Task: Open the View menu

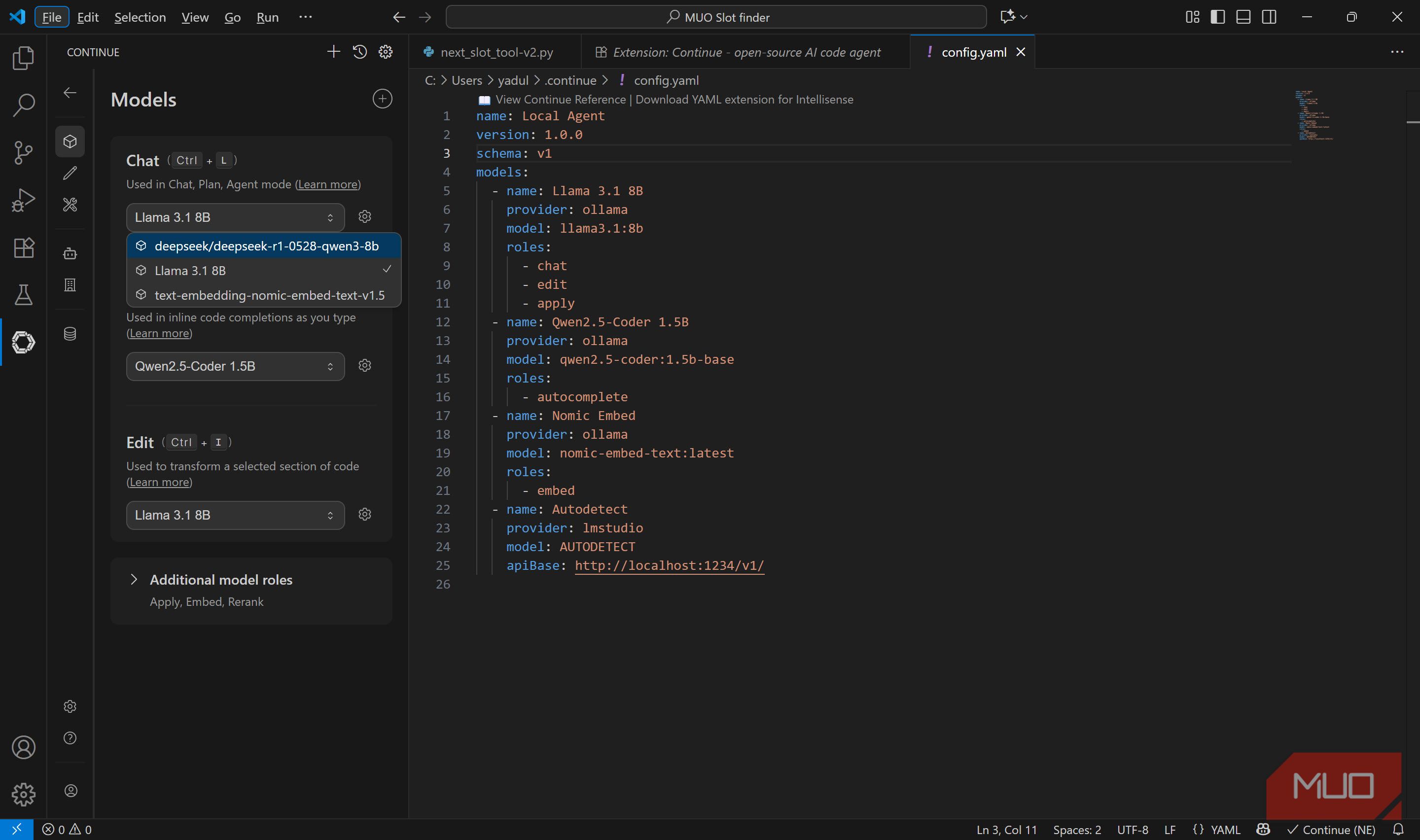Action: point(195,17)
